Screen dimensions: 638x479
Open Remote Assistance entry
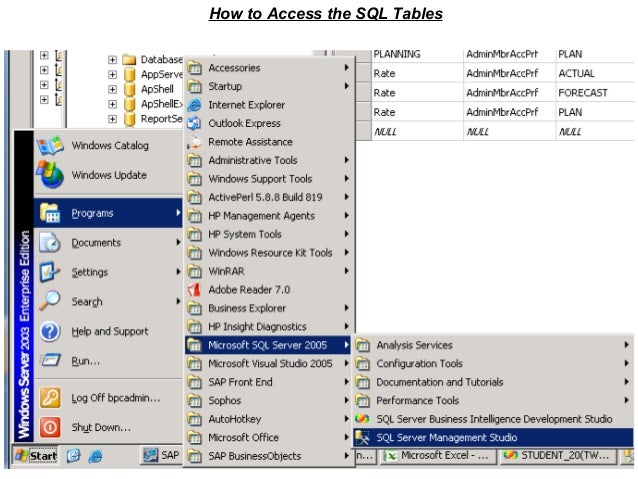[x=269, y=142]
